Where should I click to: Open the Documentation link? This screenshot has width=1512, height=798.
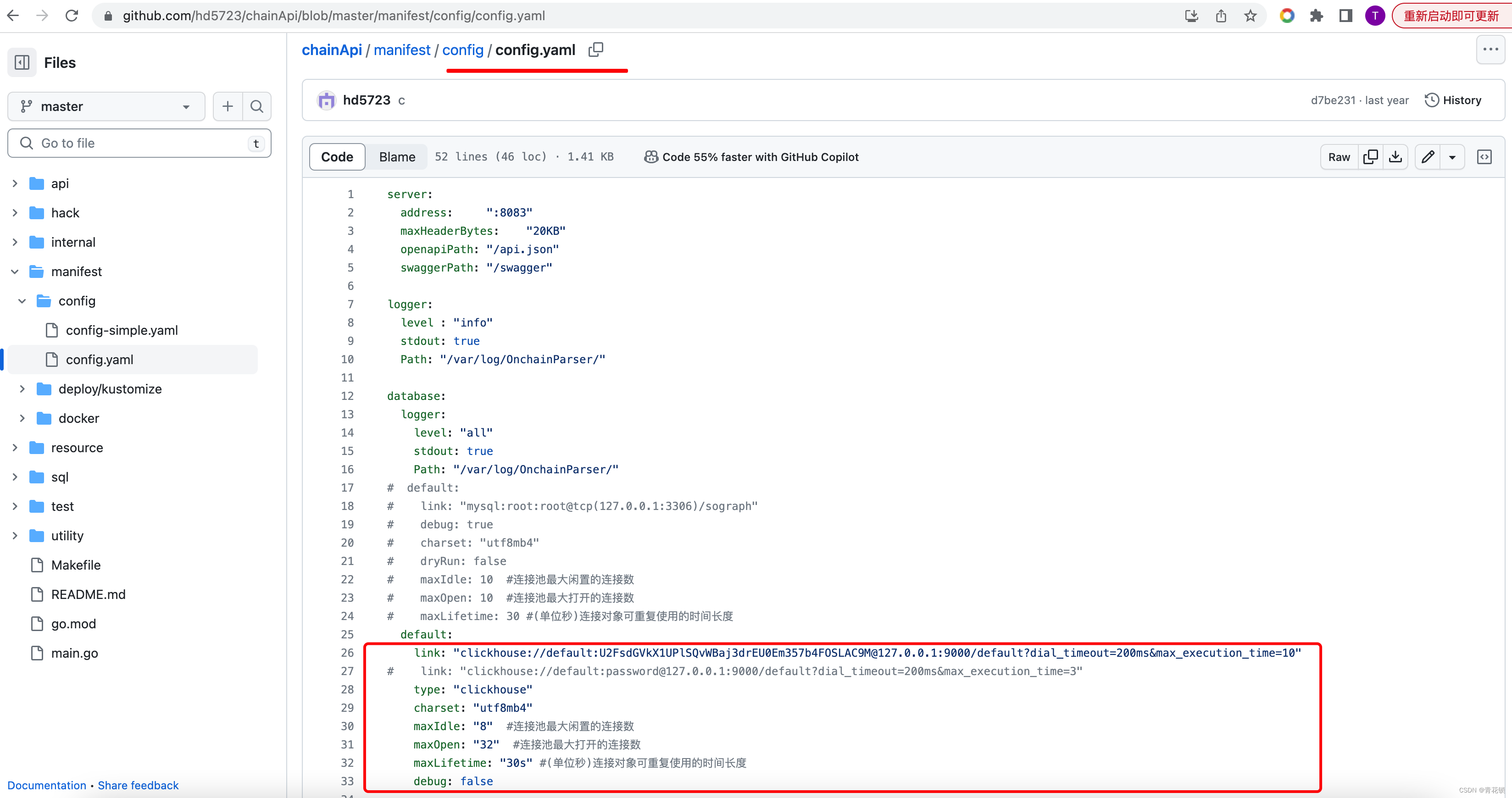(47, 785)
